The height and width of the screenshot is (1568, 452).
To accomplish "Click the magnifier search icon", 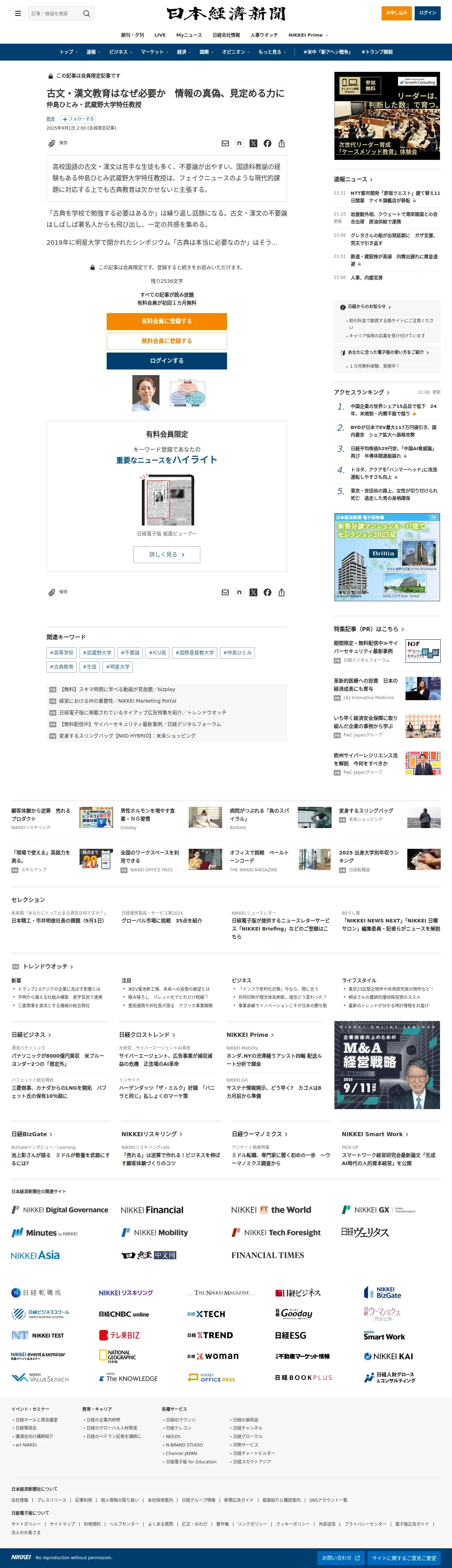I will (86, 13).
